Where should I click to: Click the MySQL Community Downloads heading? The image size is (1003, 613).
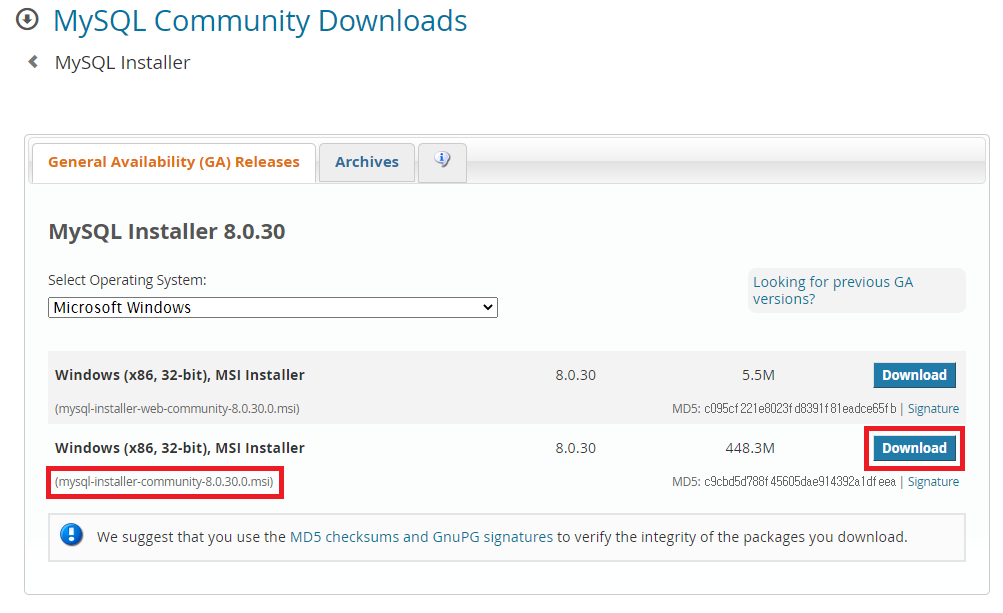tap(260, 20)
